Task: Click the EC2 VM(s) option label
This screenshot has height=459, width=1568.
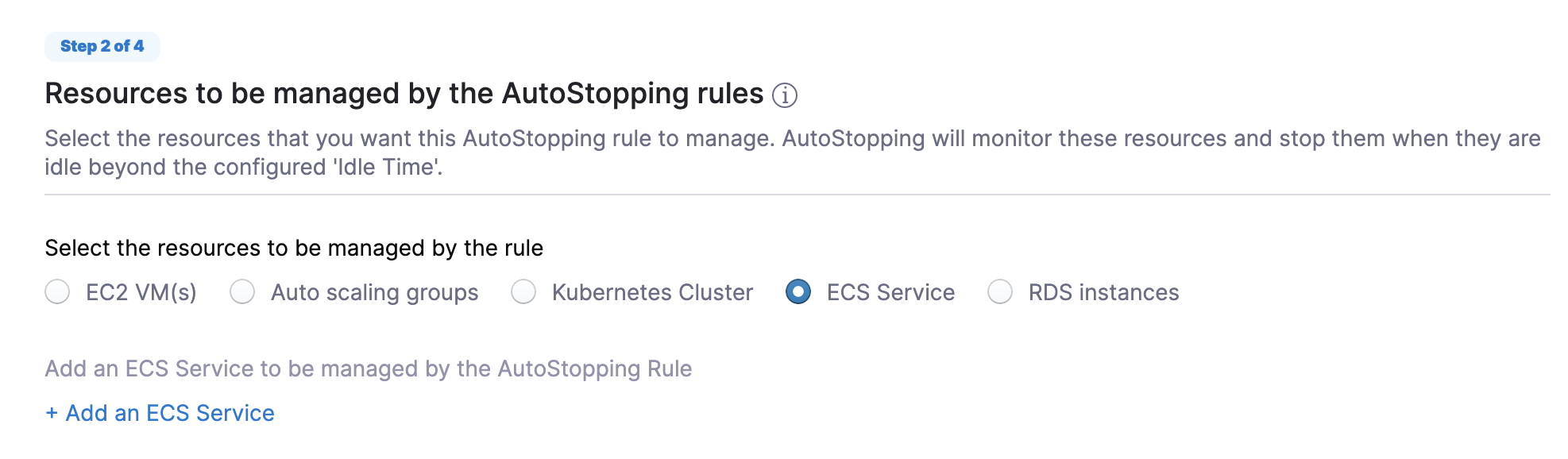Action: coord(141,292)
